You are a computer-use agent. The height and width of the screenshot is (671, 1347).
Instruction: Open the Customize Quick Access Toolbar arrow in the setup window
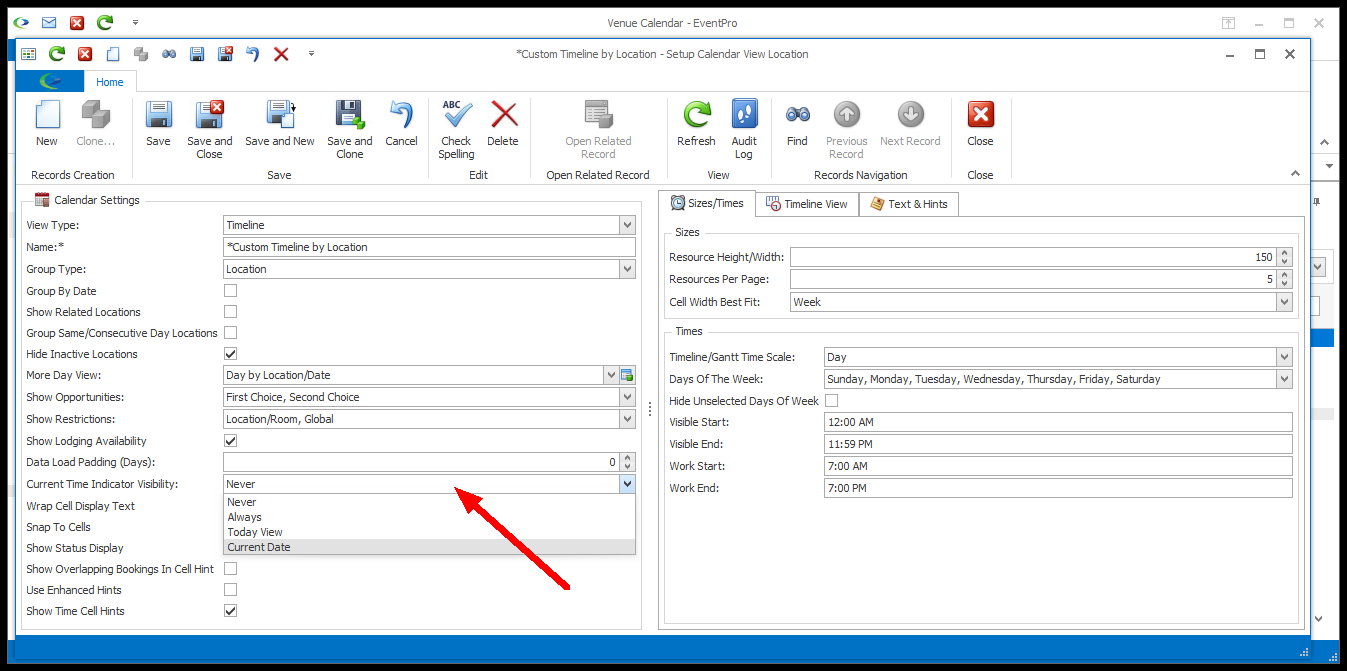[x=311, y=54]
